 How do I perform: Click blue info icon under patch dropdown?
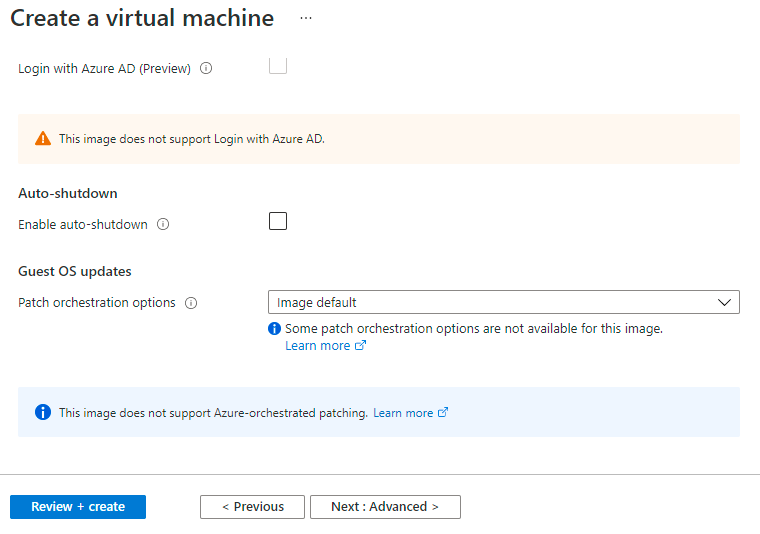(274, 328)
